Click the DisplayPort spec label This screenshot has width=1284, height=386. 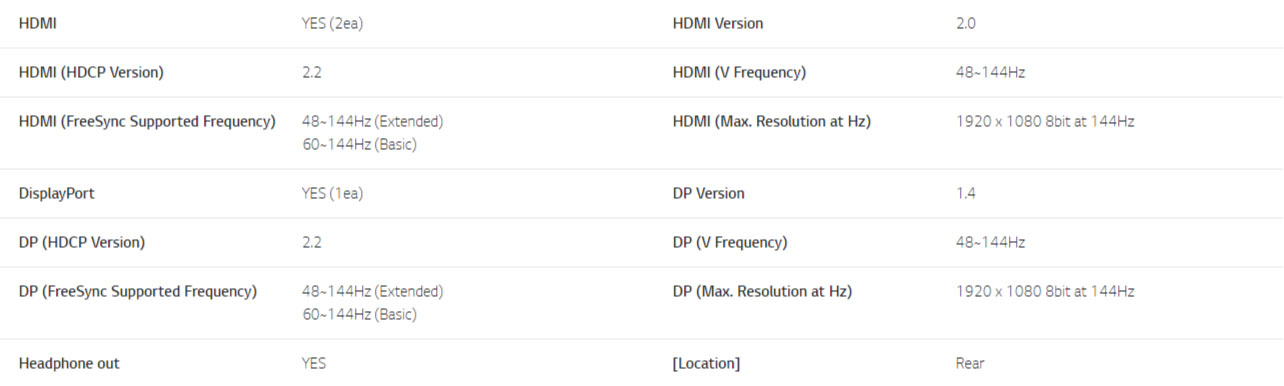[57, 193]
